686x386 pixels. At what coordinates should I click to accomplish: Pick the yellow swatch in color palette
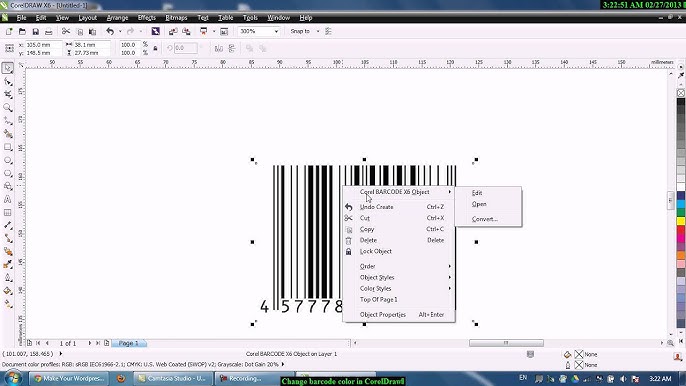pos(681,221)
